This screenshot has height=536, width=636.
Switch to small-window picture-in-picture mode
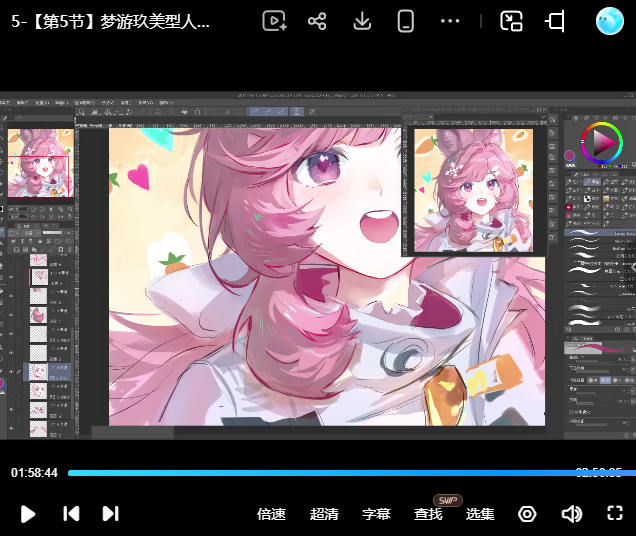[x=511, y=21]
